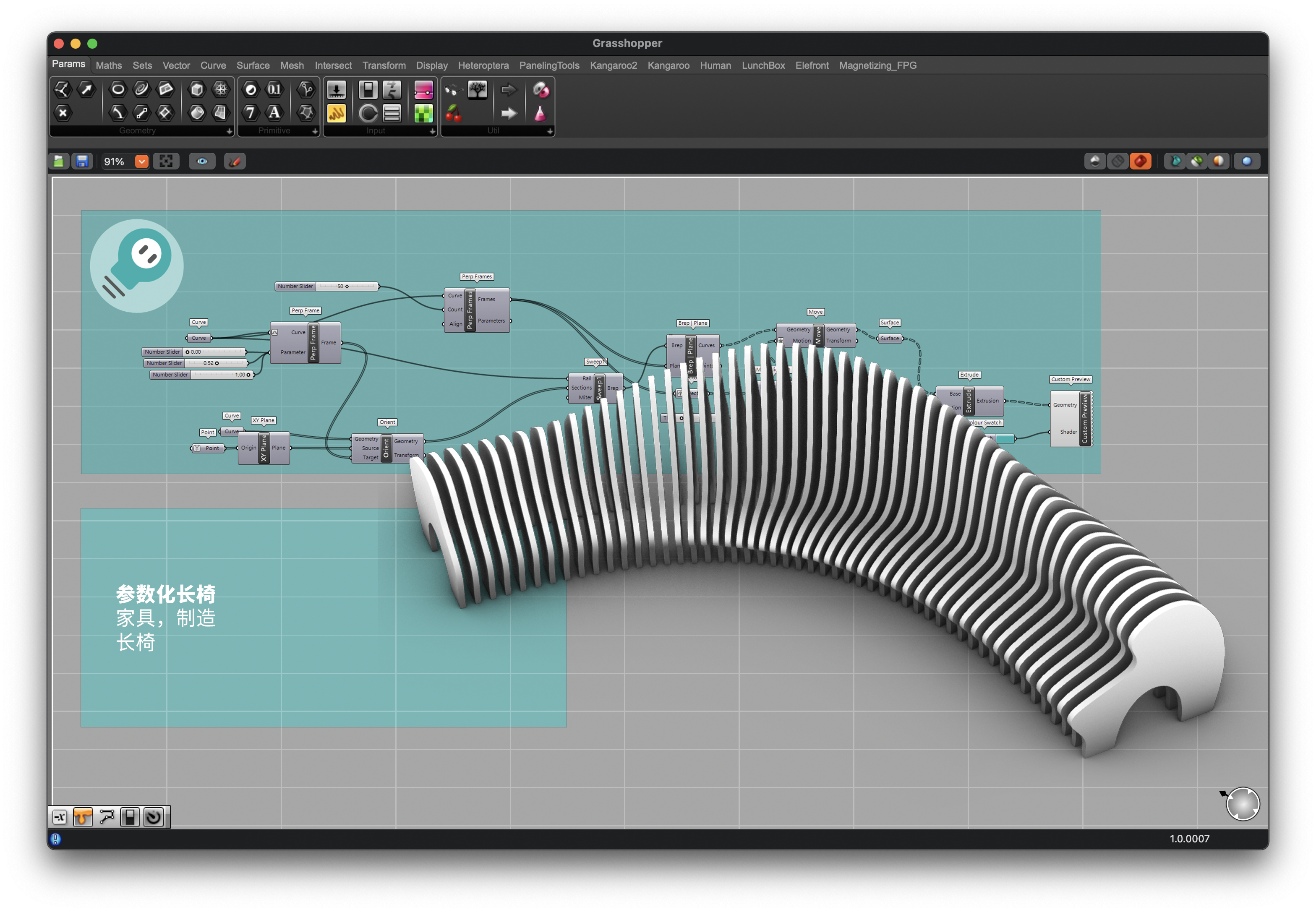
Task: Click the Zoom Extents frame icon
Action: click(x=166, y=162)
